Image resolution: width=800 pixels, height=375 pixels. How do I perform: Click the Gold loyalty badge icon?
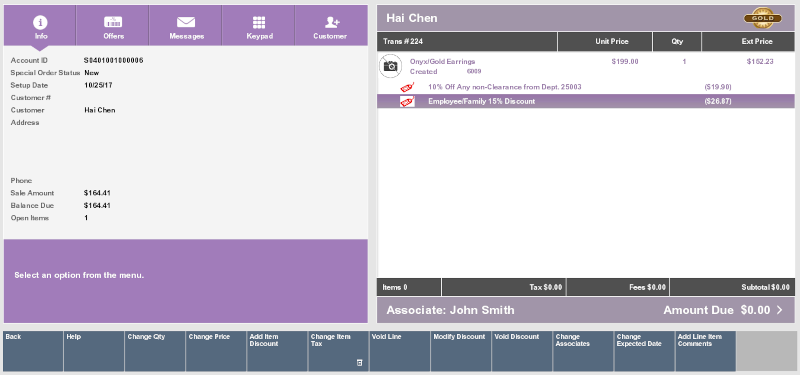pyautogui.click(x=763, y=18)
